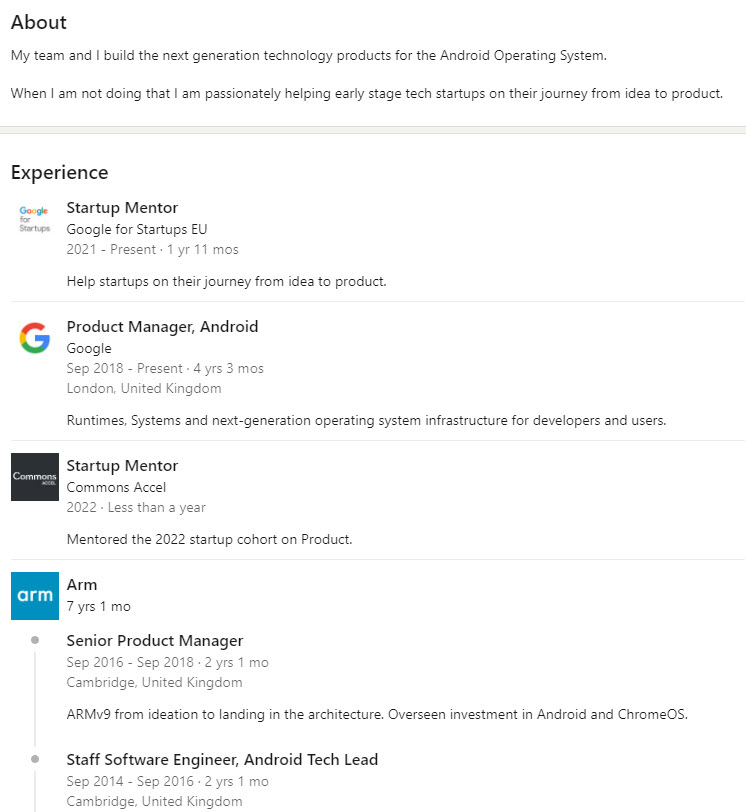Open Staff Software Engineer, Android Tech Lead role
Image resolution: width=746 pixels, height=812 pixels.
click(x=222, y=760)
